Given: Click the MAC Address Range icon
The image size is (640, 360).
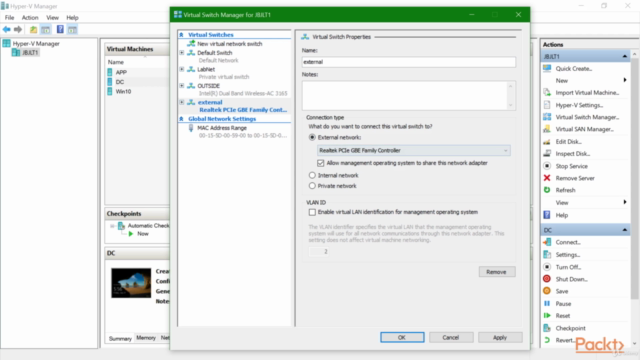Looking at the screenshot, I should pyautogui.click(x=191, y=128).
